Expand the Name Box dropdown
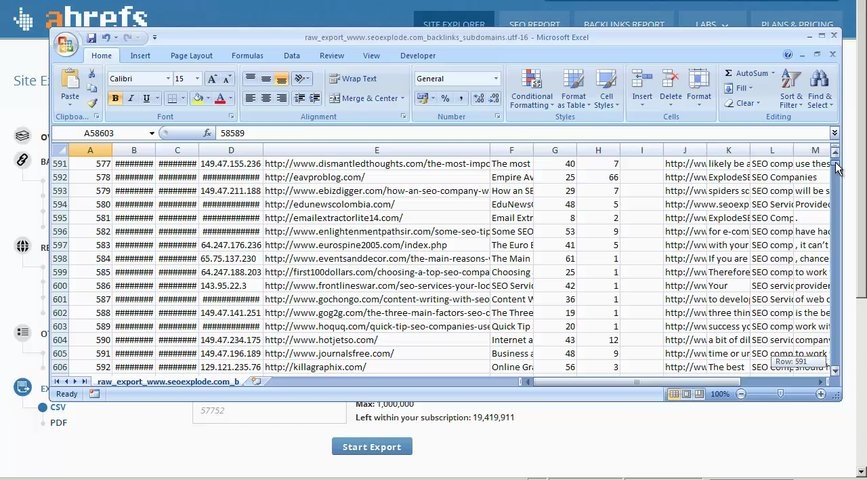The image size is (867, 480). click(152, 133)
